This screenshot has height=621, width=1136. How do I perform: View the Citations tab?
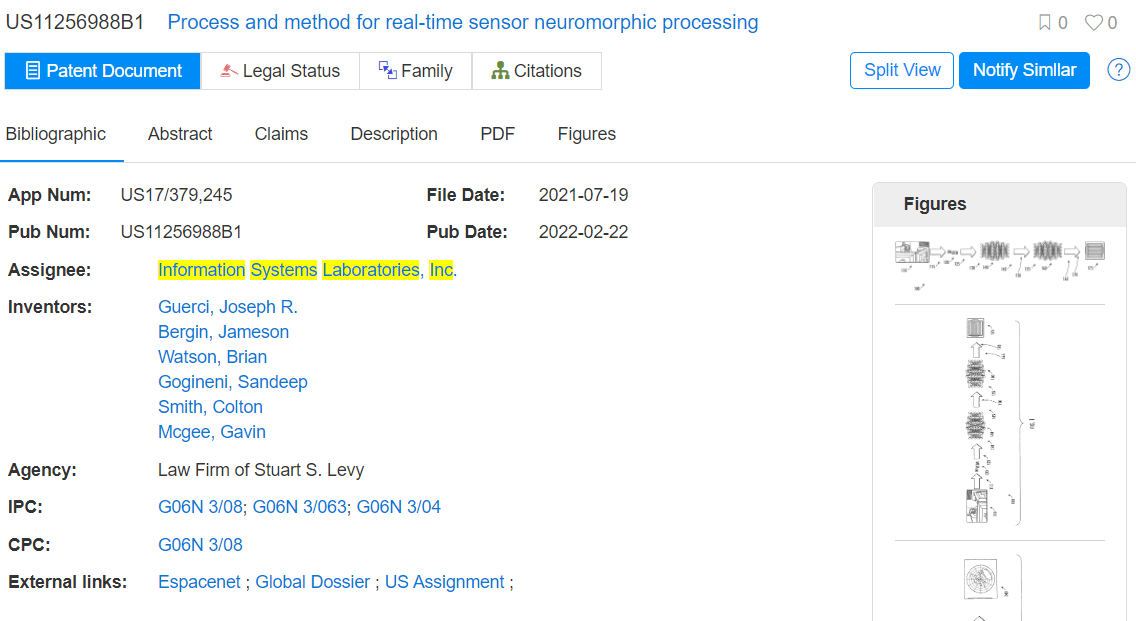click(537, 71)
